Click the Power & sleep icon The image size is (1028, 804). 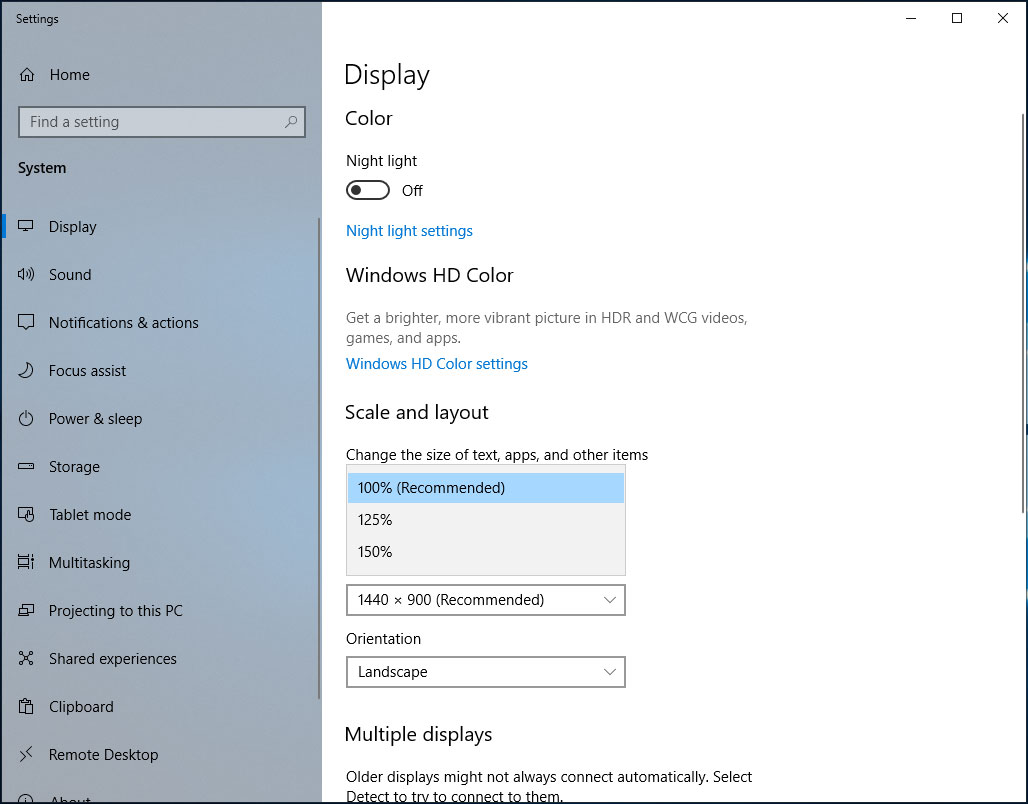pos(26,418)
